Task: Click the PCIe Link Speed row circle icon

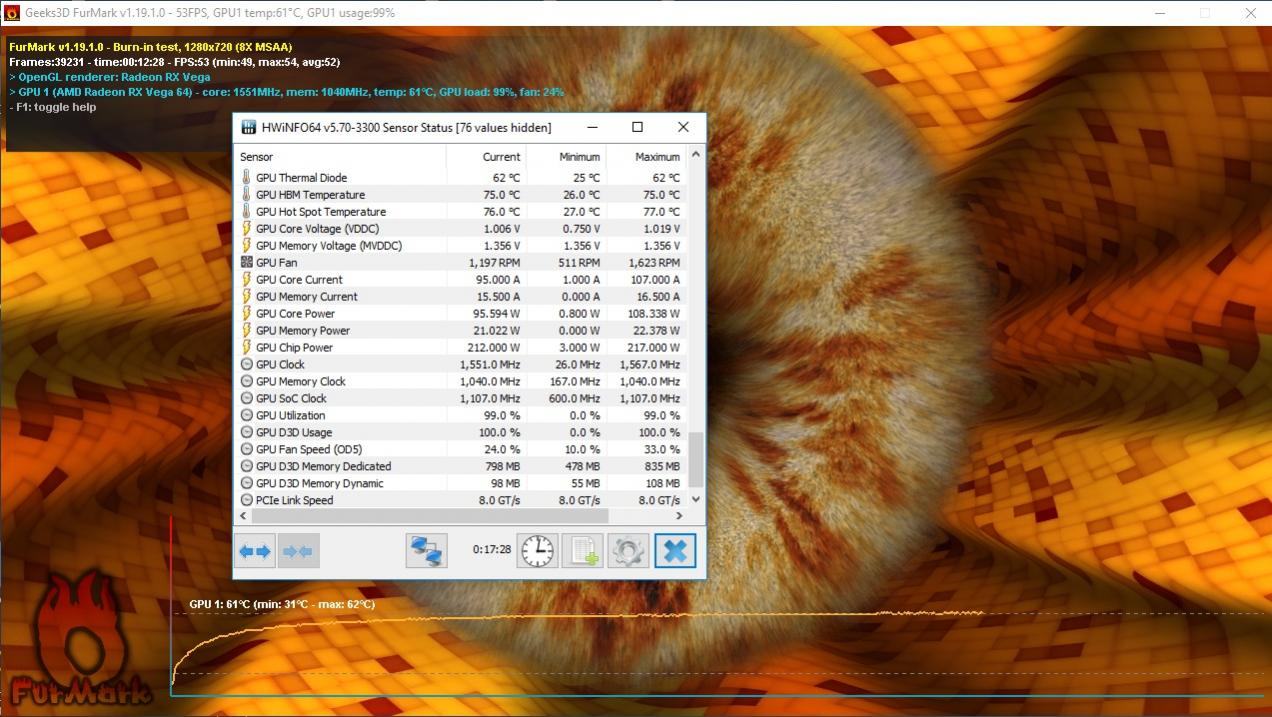Action: pyautogui.click(x=246, y=500)
